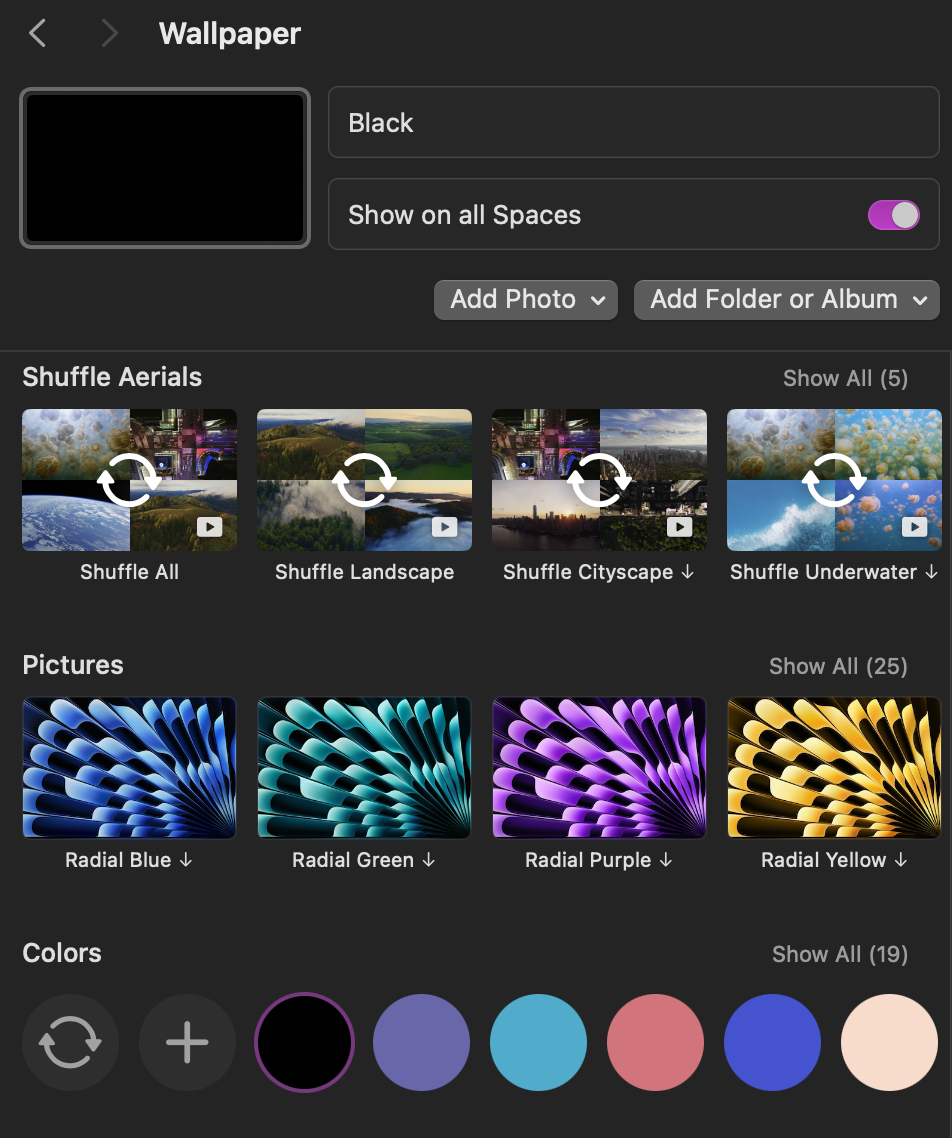Click the back navigation chevron
Viewport: 952px width, 1138px height.
pos(37,33)
